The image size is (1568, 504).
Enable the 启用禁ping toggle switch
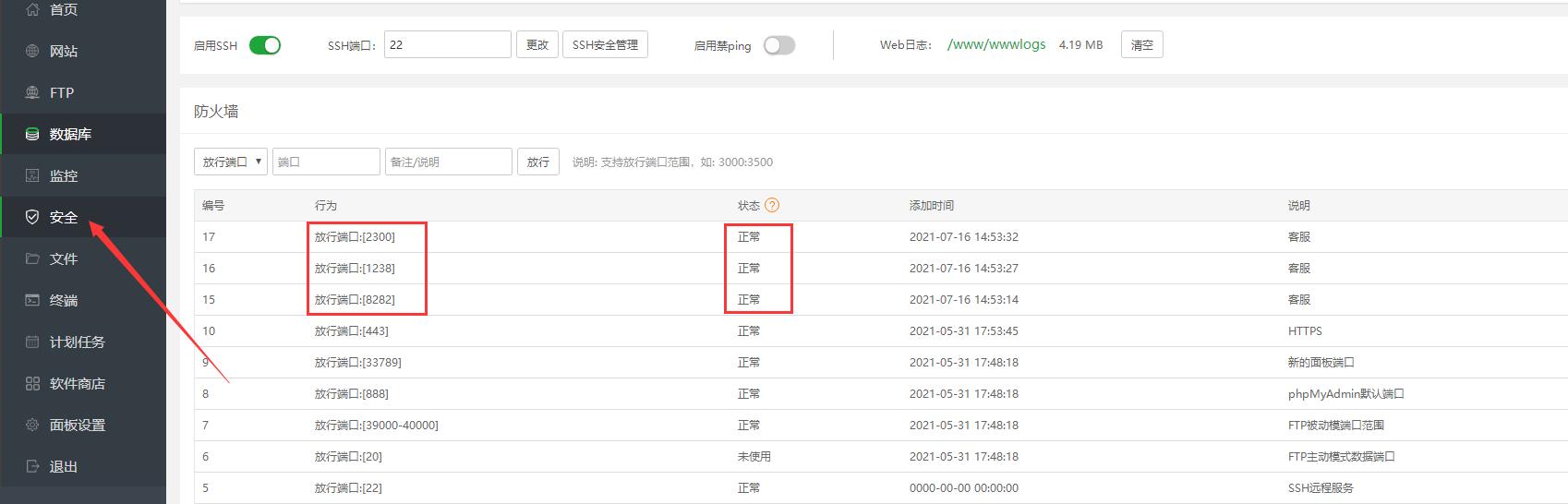(778, 45)
